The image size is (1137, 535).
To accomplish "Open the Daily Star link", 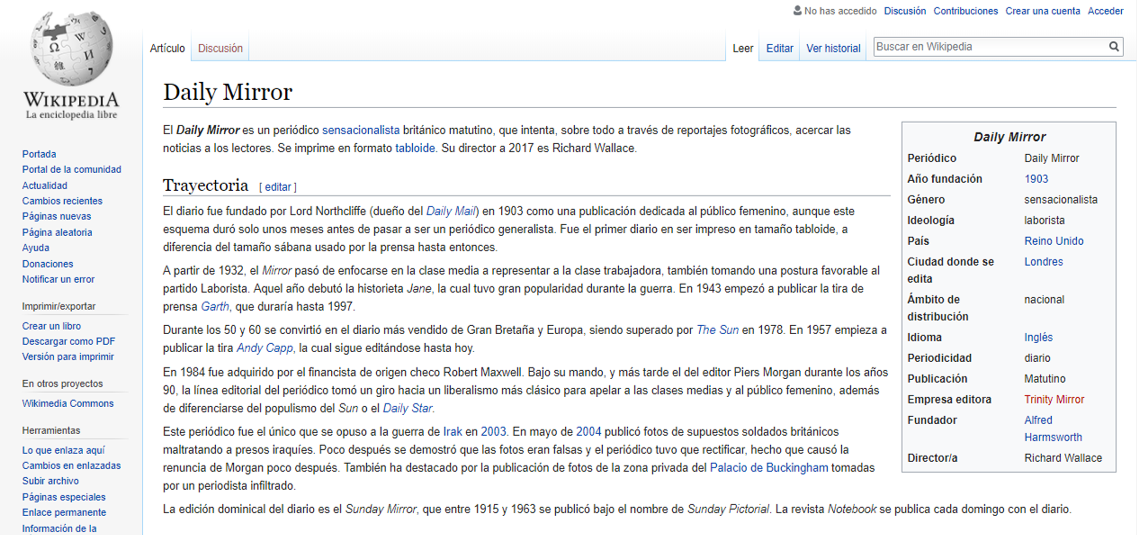I will tap(408, 407).
